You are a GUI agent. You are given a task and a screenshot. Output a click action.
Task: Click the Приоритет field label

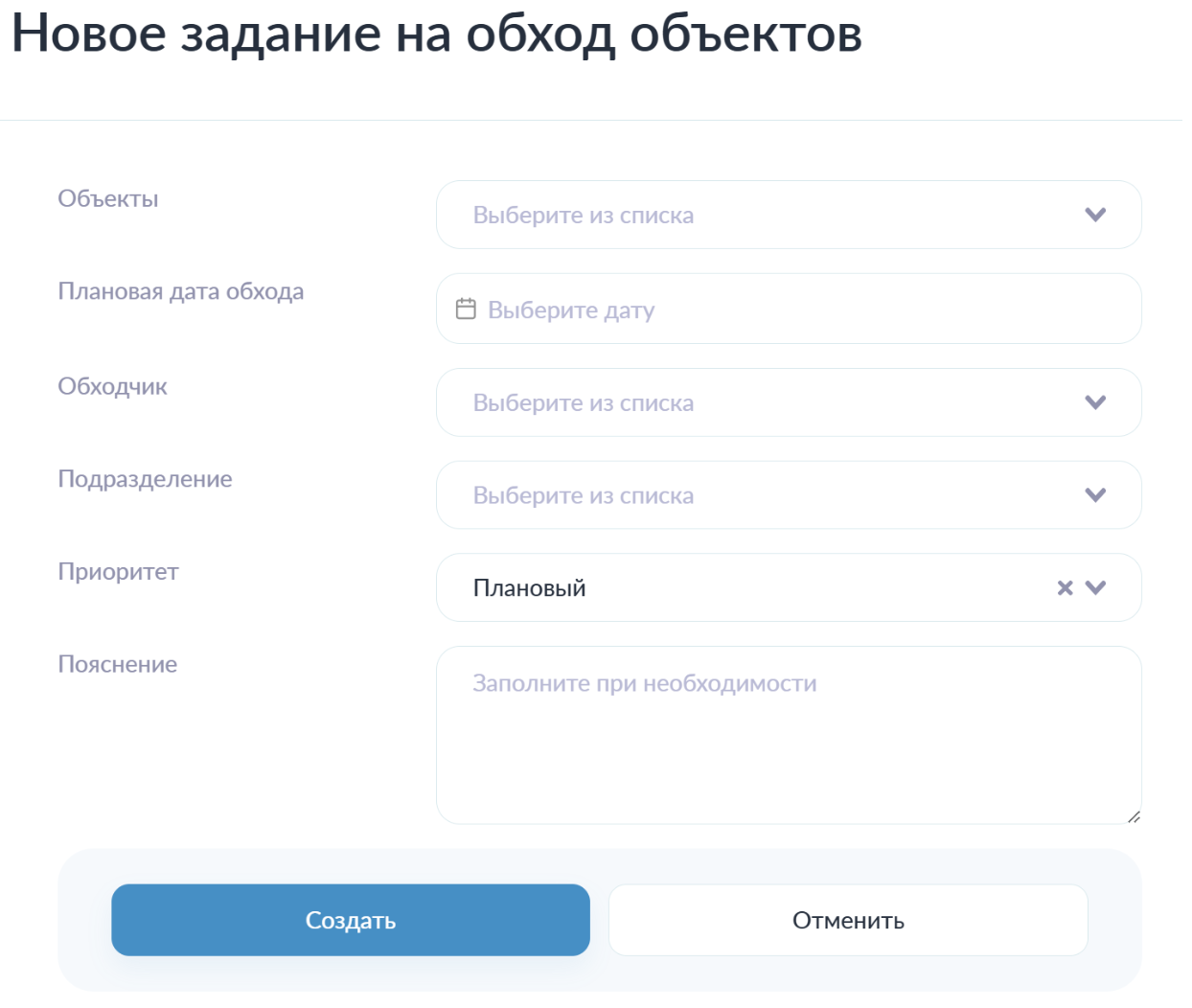click(118, 572)
